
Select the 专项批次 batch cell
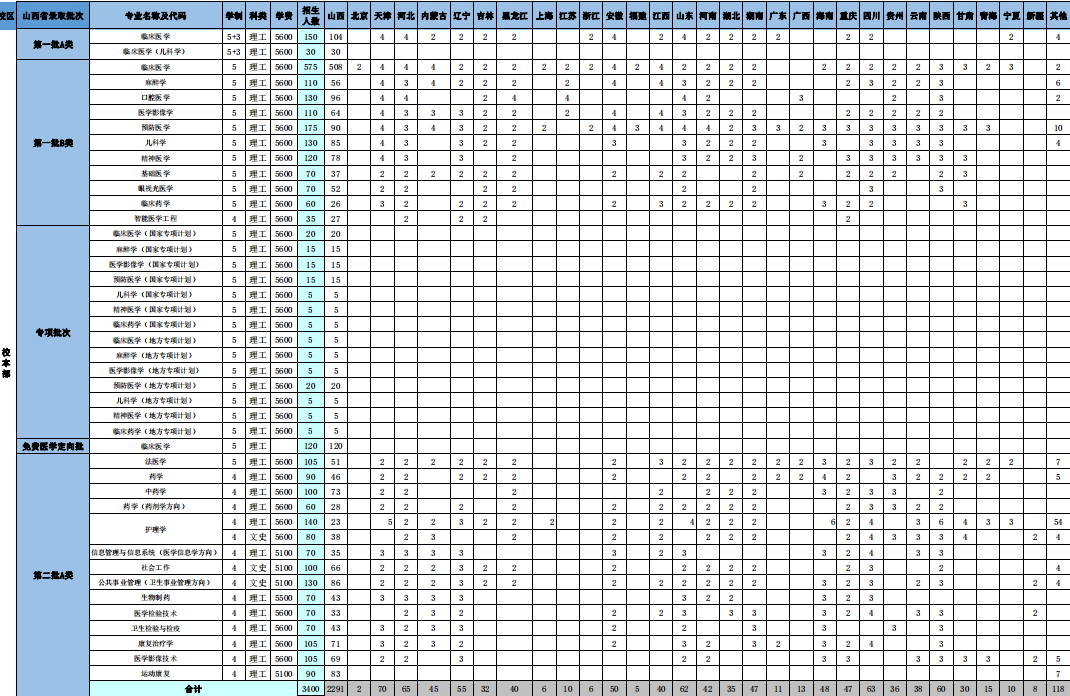[53, 332]
